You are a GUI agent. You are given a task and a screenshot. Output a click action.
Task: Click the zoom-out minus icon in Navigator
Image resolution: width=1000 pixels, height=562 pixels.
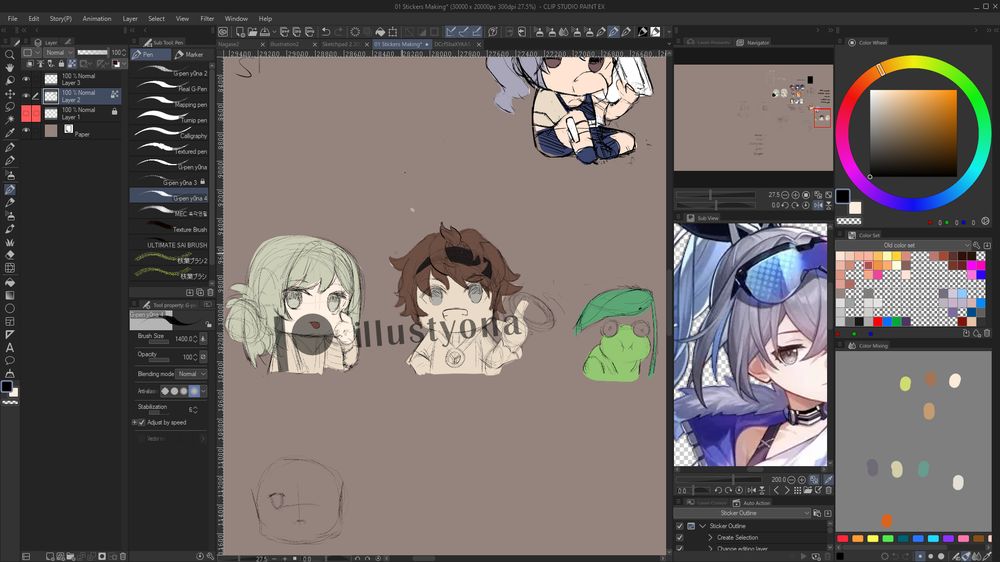pyautogui.click(x=786, y=195)
